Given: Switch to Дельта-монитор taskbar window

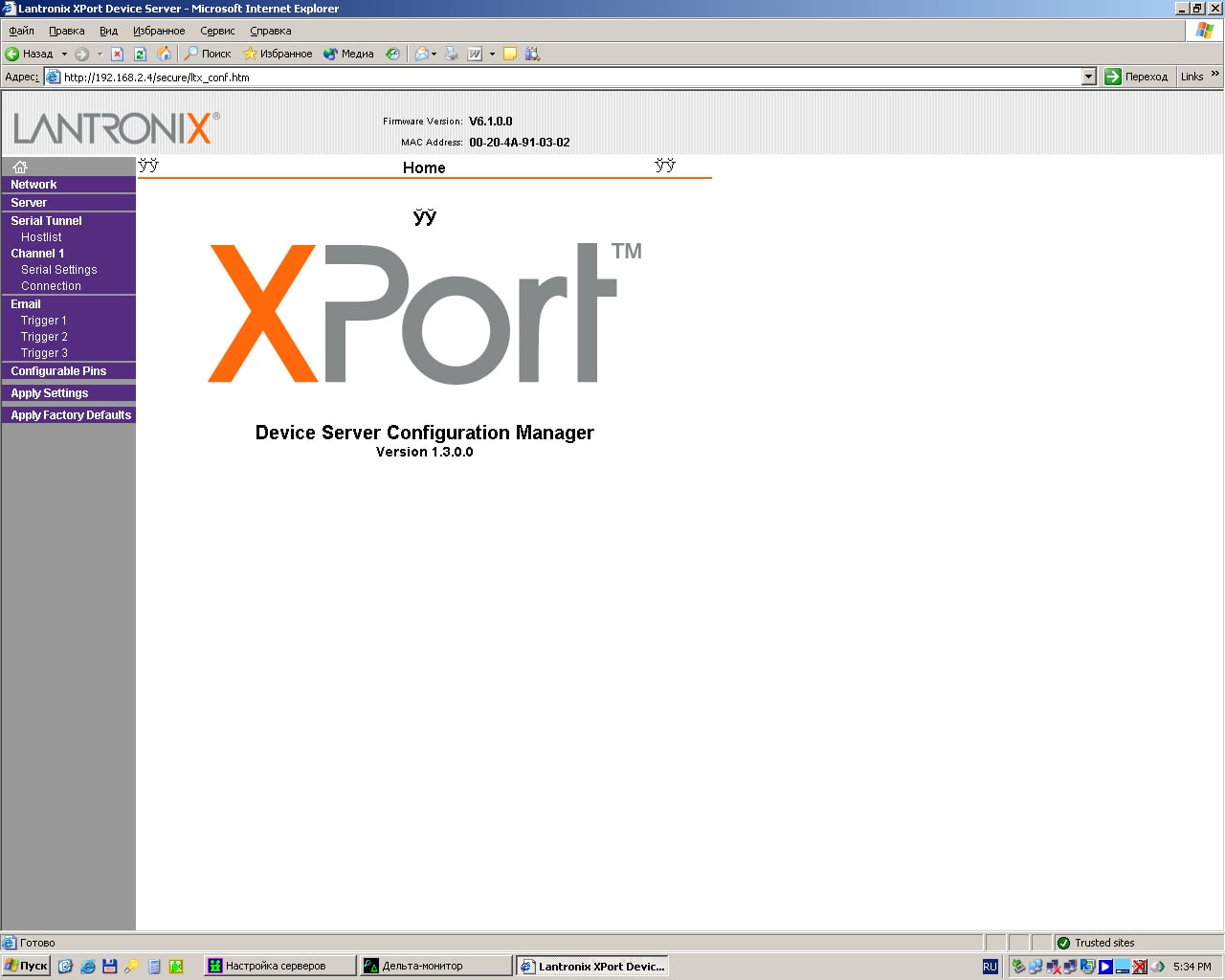Looking at the screenshot, I should (x=435, y=967).
